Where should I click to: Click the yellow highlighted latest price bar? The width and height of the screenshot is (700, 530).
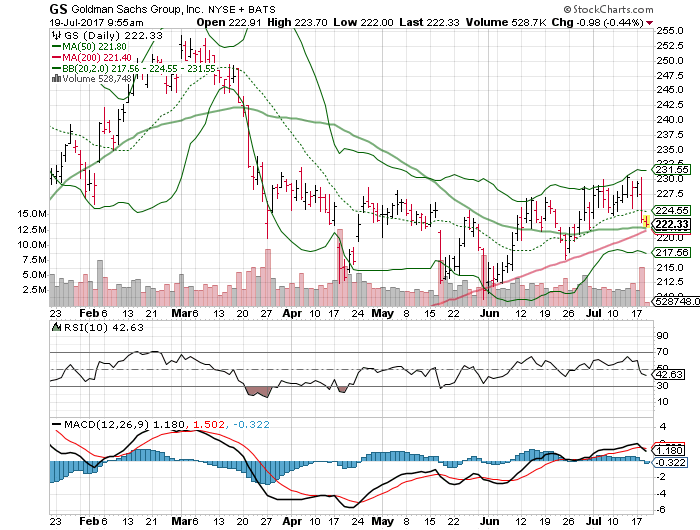(x=646, y=221)
